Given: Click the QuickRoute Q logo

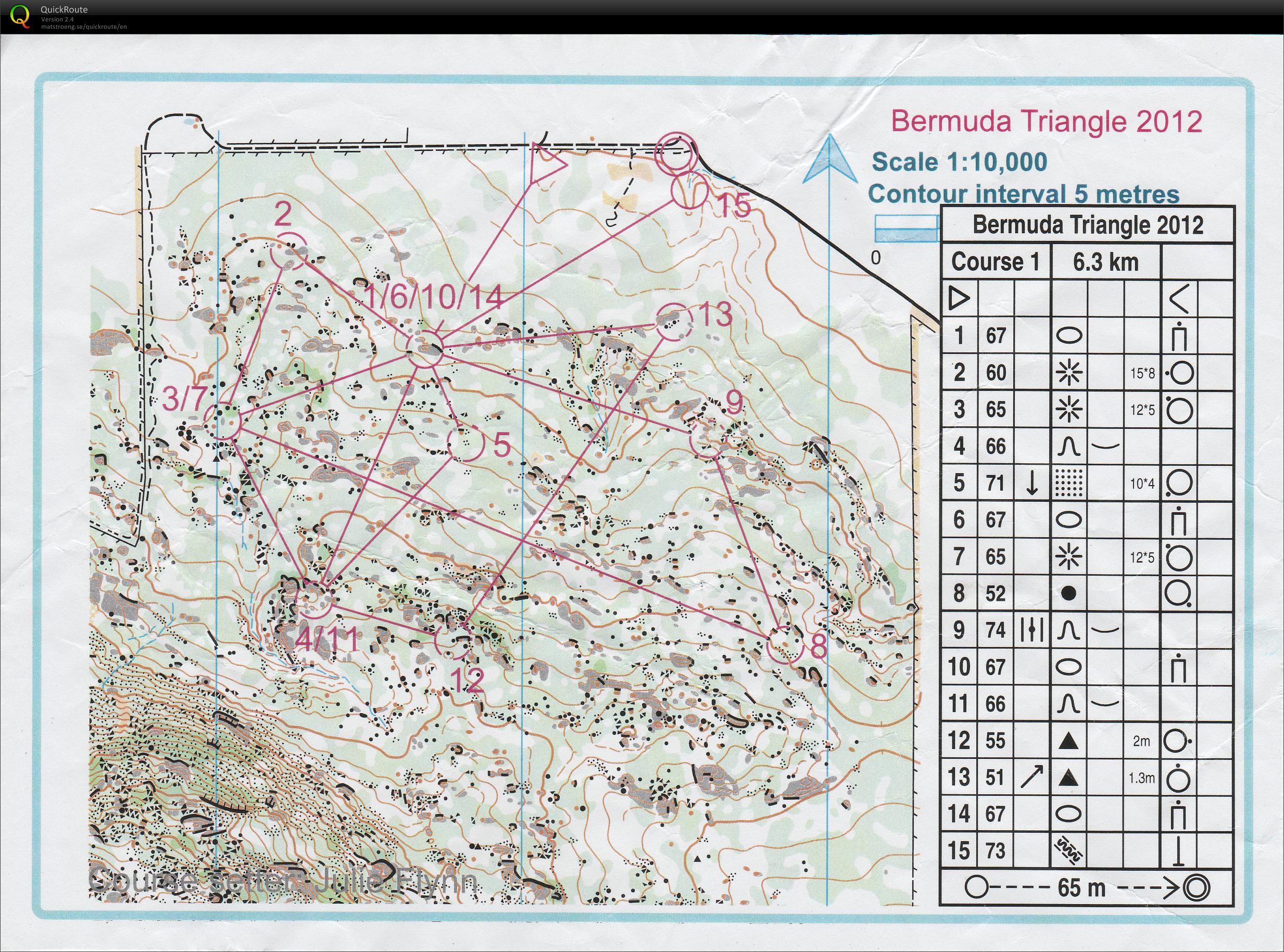Looking at the screenshot, I should tap(21, 16).
